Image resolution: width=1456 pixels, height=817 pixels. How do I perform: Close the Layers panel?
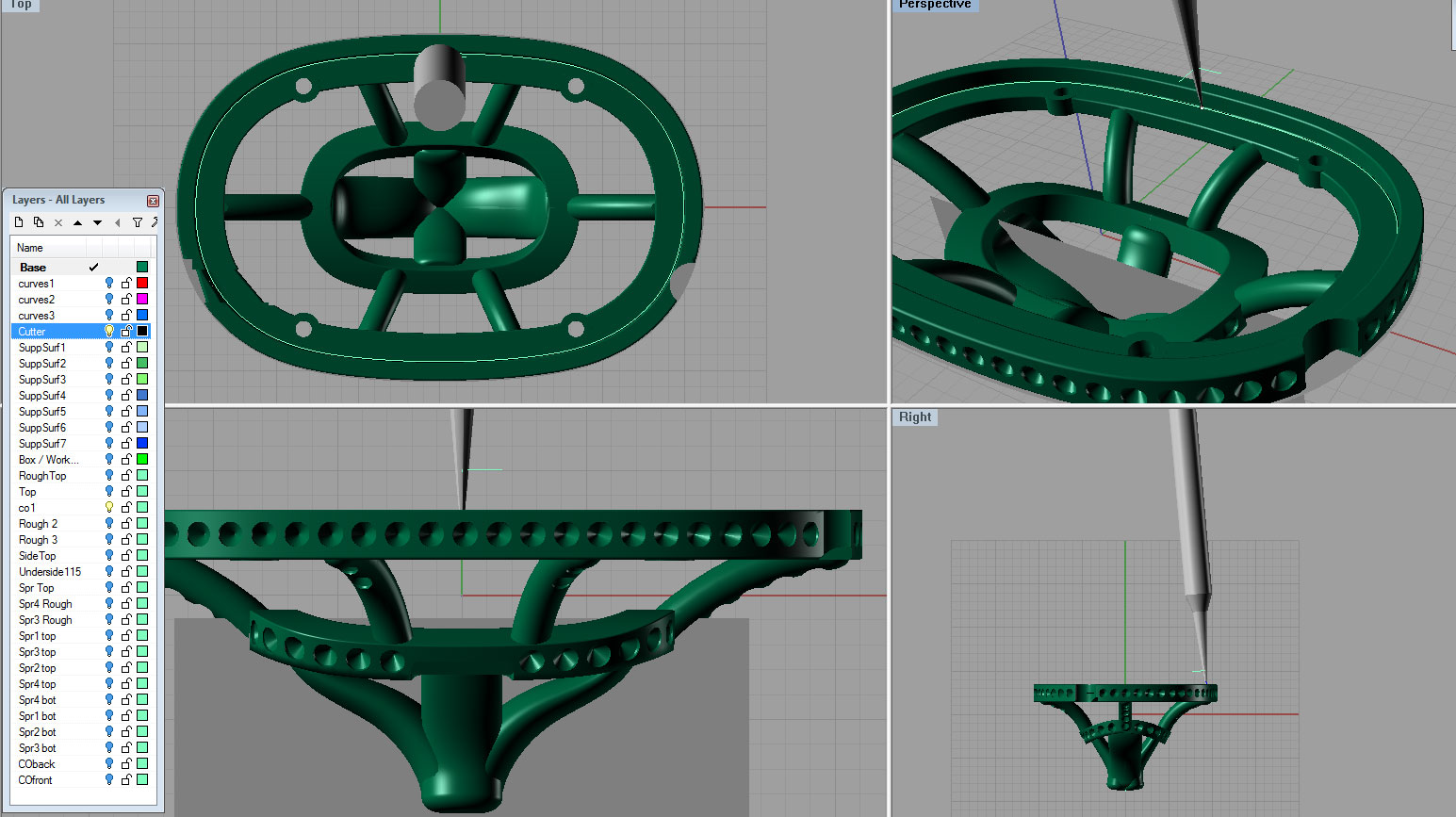[x=153, y=201]
